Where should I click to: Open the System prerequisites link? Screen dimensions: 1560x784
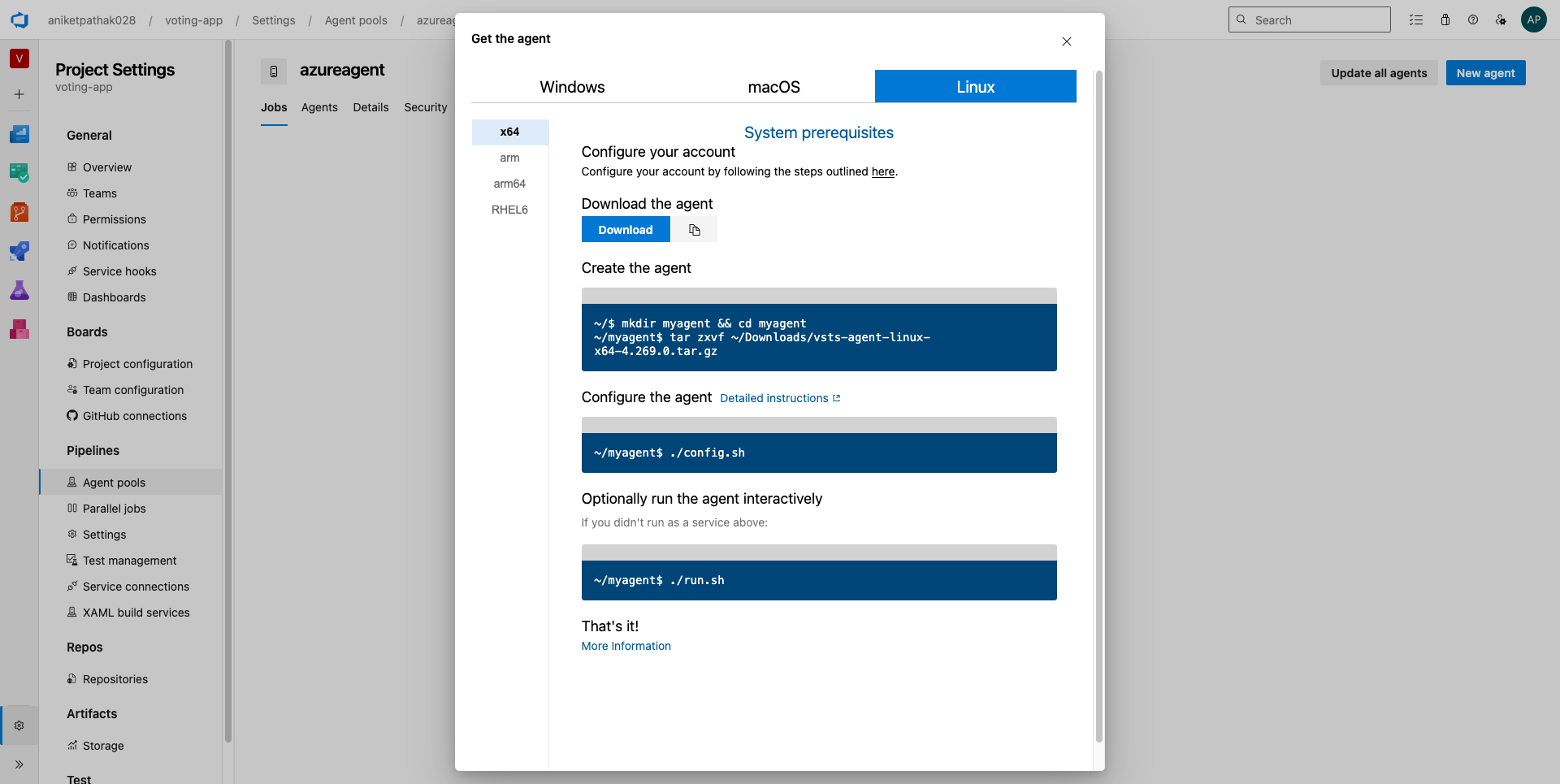click(x=818, y=132)
